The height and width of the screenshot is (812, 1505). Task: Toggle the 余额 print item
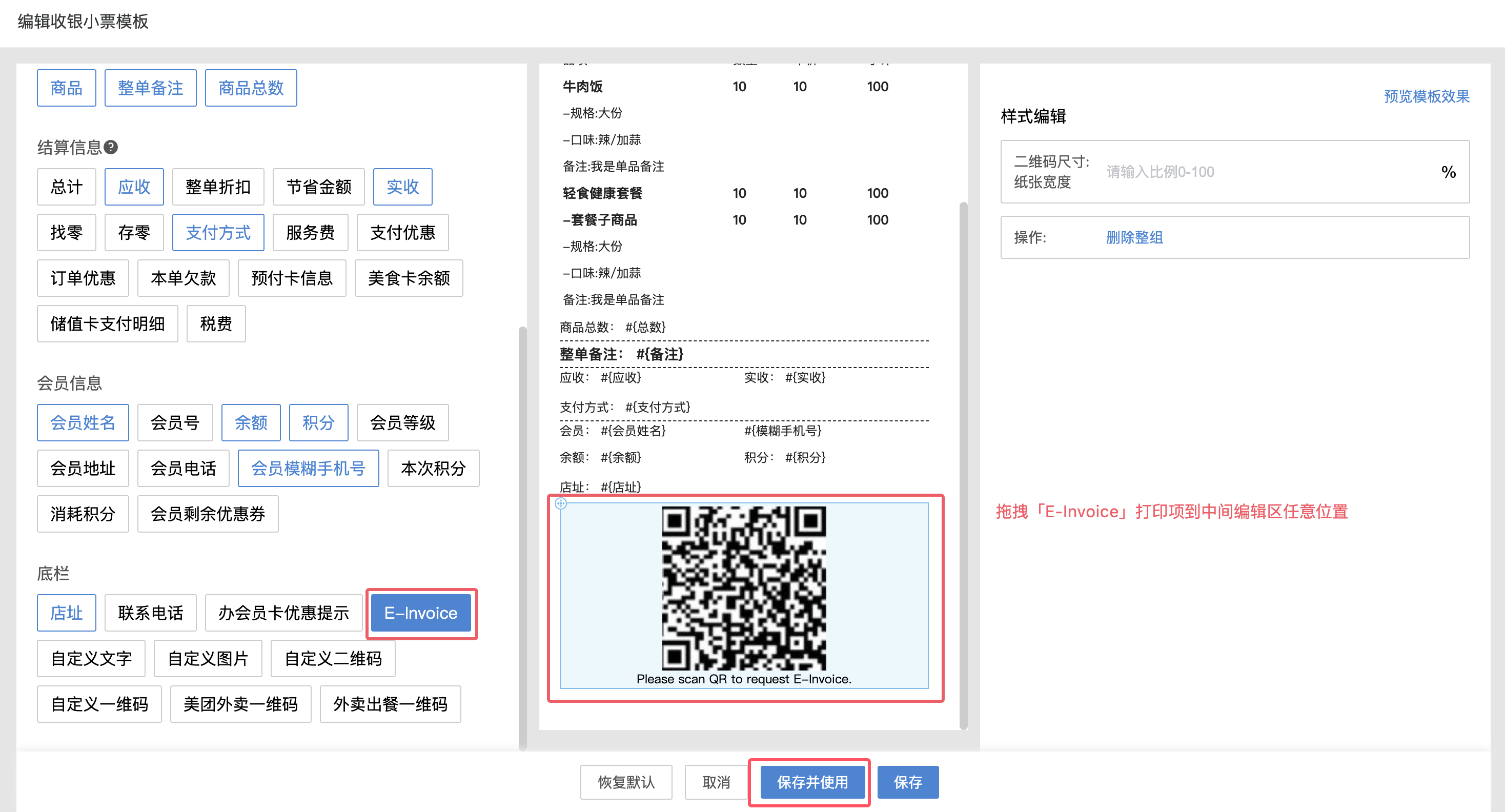pos(251,422)
